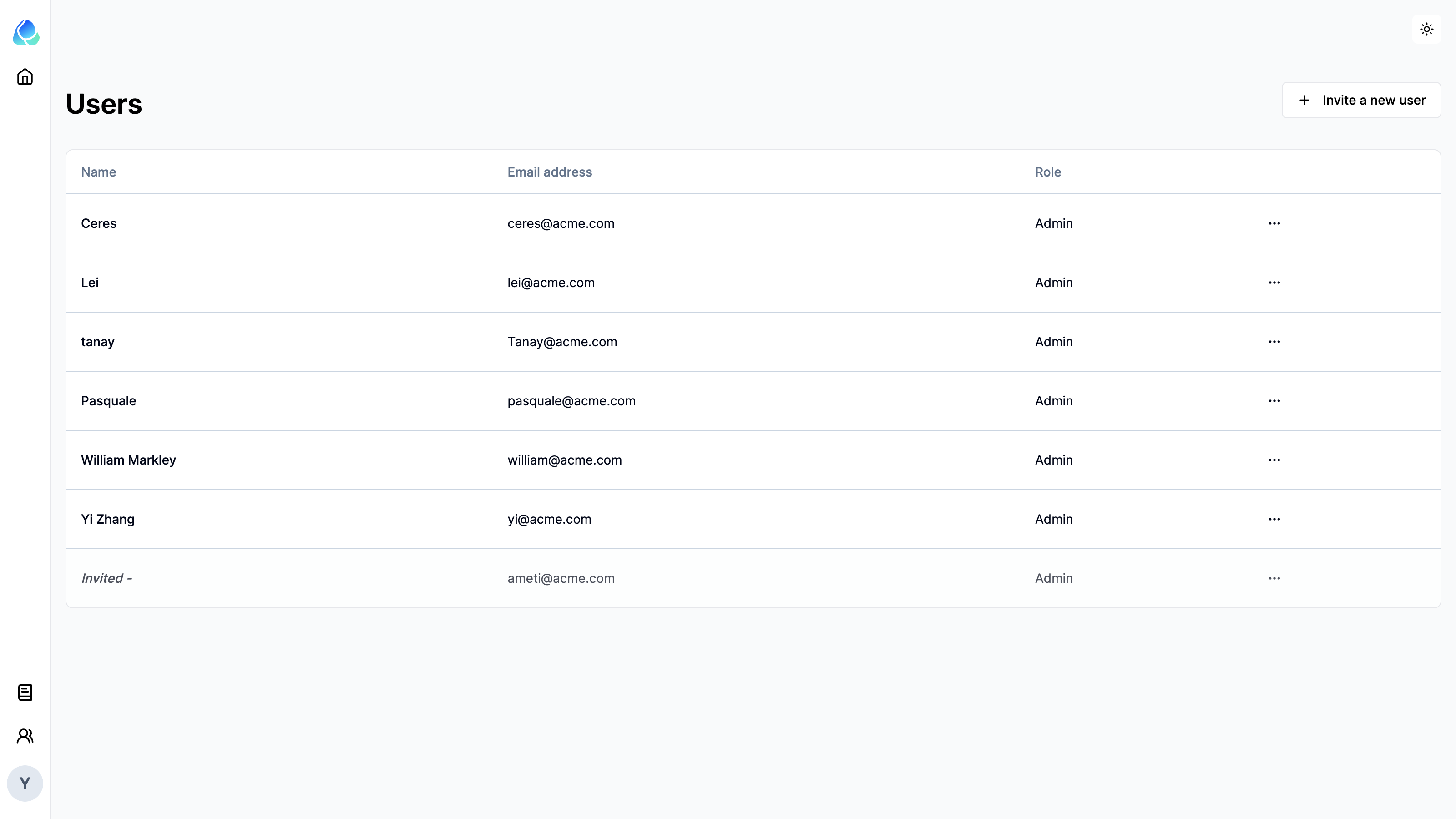Click email ameti@acme.com

pos(561,578)
